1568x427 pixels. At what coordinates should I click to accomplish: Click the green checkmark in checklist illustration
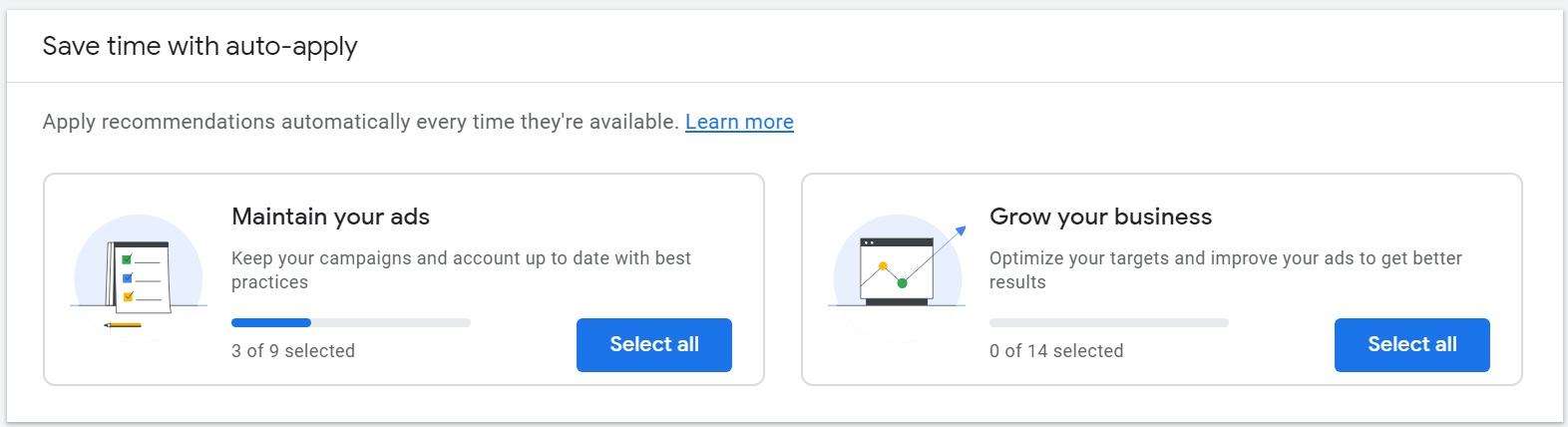(x=127, y=260)
